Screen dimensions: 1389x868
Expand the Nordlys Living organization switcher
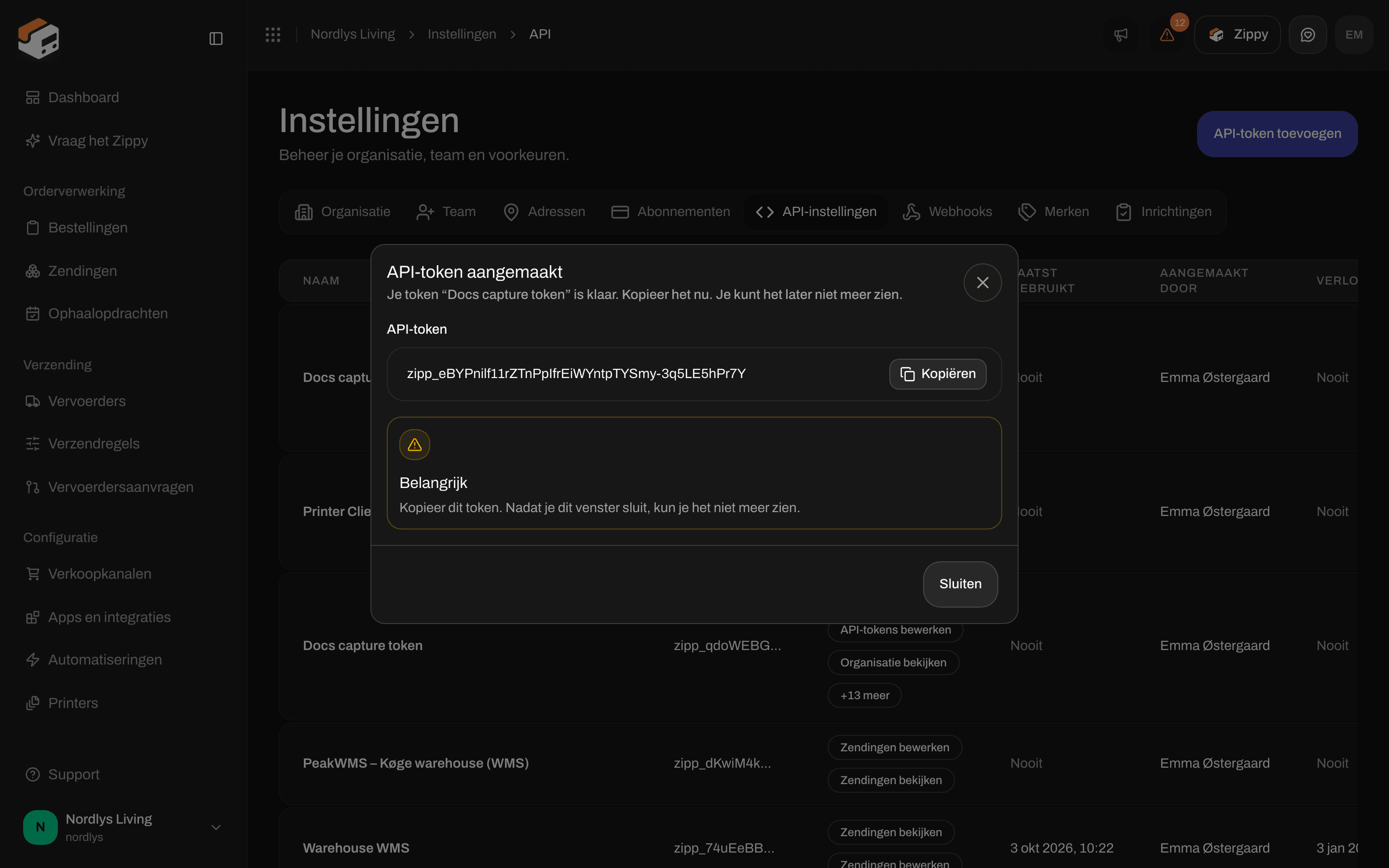coord(123,827)
